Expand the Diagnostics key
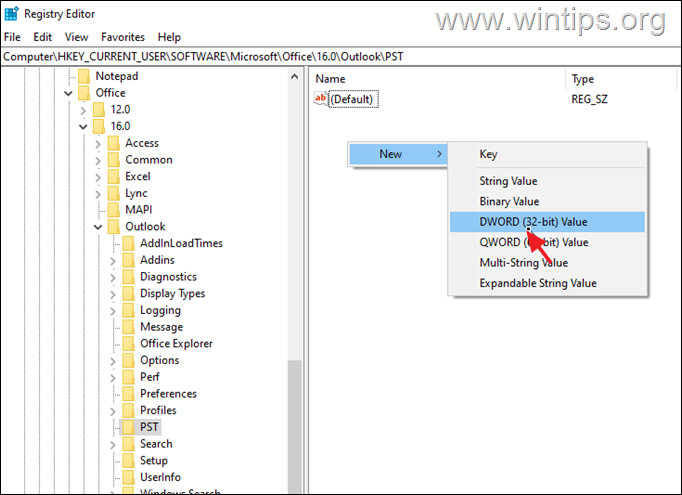Image resolution: width=682 pixels, height=495 pixels. pos(113,278)
